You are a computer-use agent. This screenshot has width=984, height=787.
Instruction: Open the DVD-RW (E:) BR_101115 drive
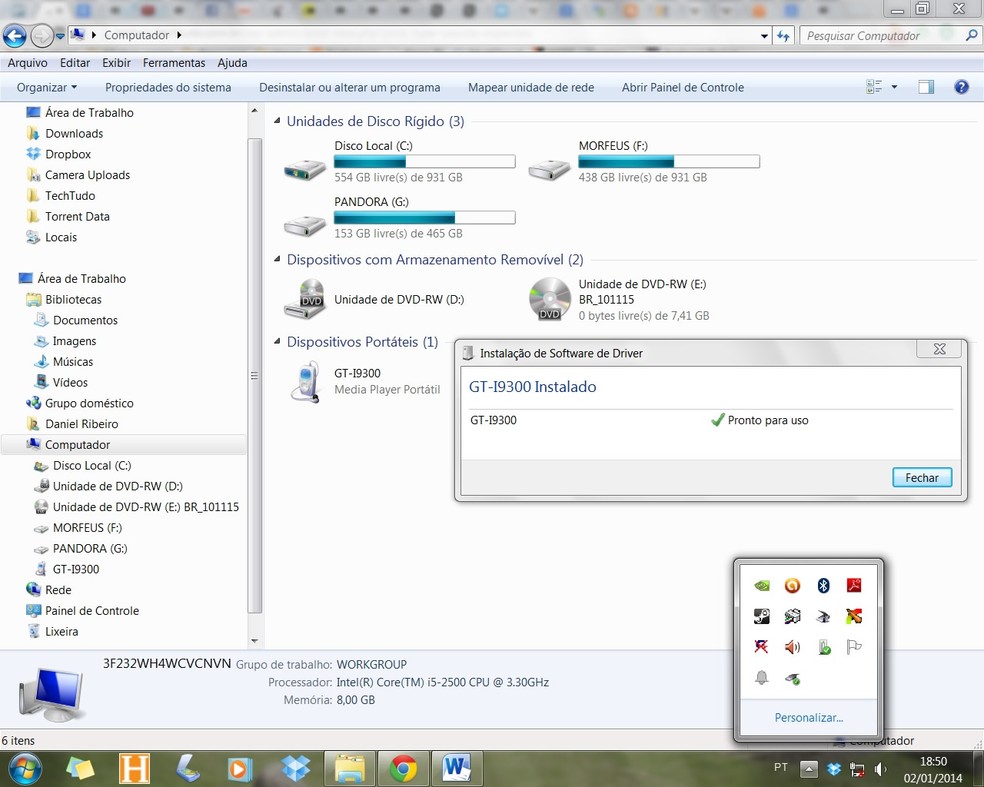549,299
